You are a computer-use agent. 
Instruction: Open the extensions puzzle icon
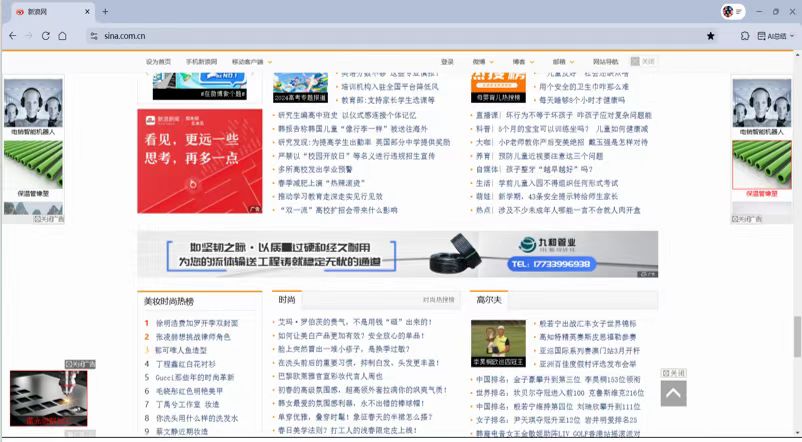click(745, 36)
